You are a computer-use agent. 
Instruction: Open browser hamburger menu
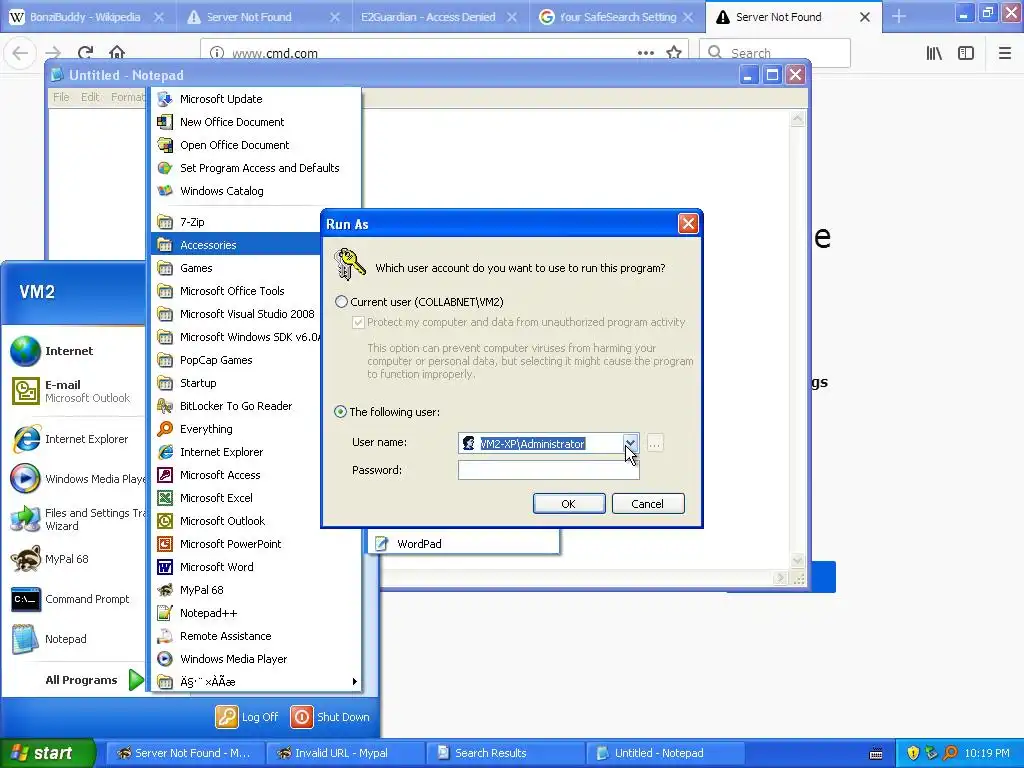pyautogui.click(x=1005, y=53)
